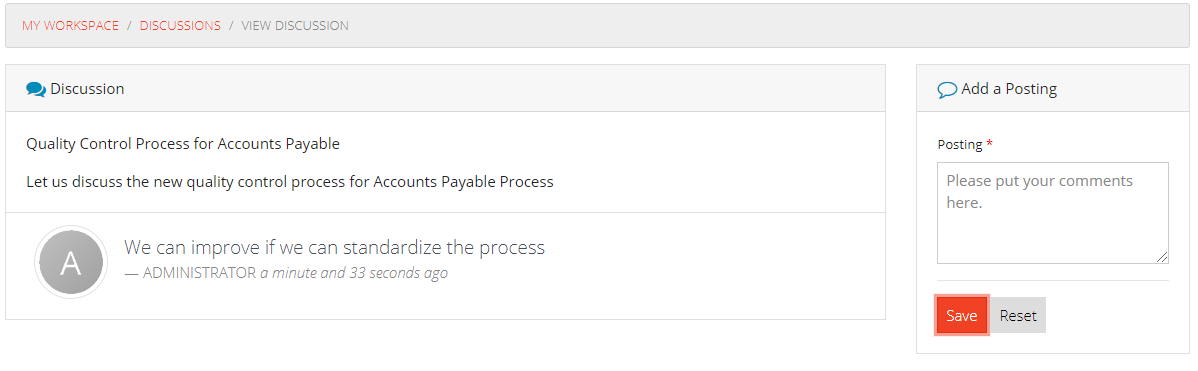
Task: Click the Add a Posting panel heading
Action: (x=1009, y=89)
